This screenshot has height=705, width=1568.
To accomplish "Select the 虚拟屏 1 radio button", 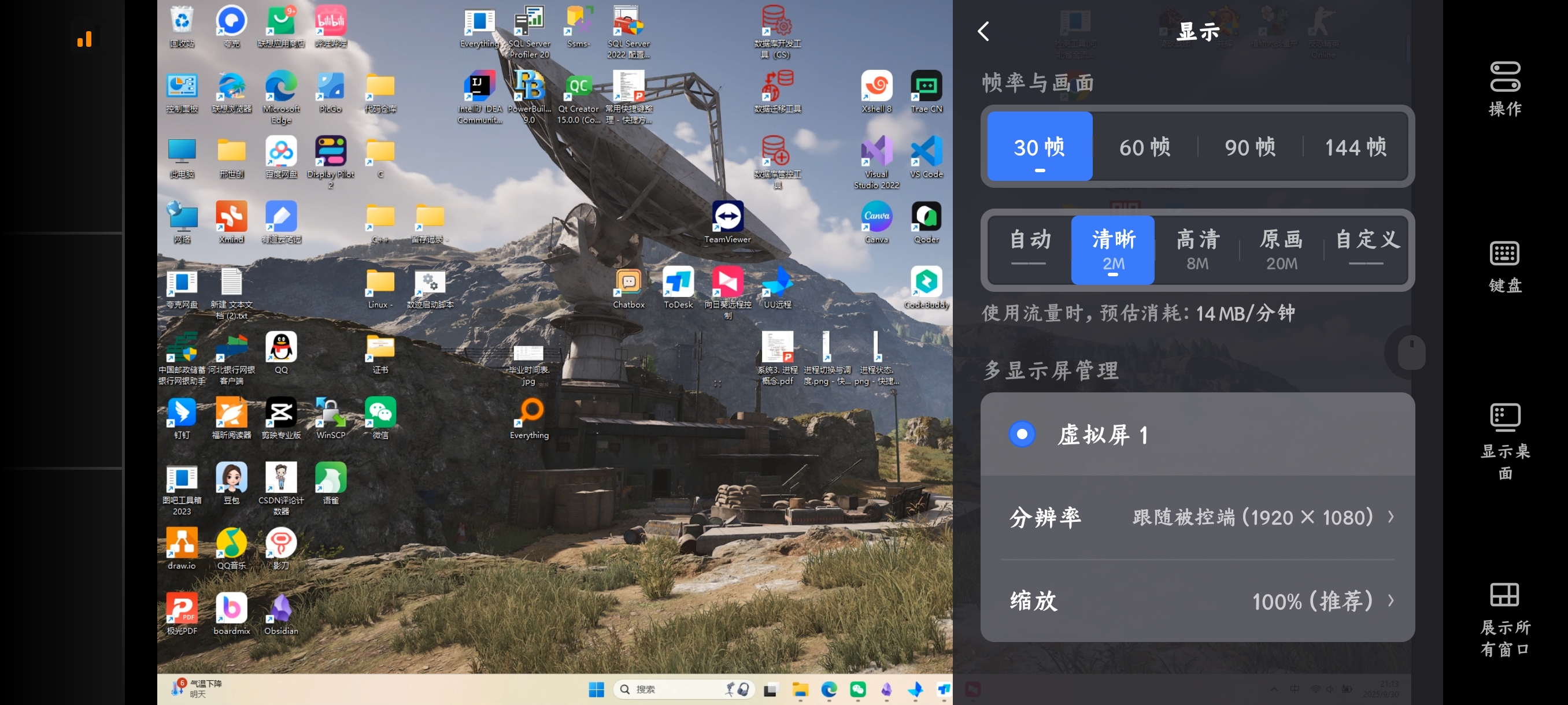I will 1022,435.
